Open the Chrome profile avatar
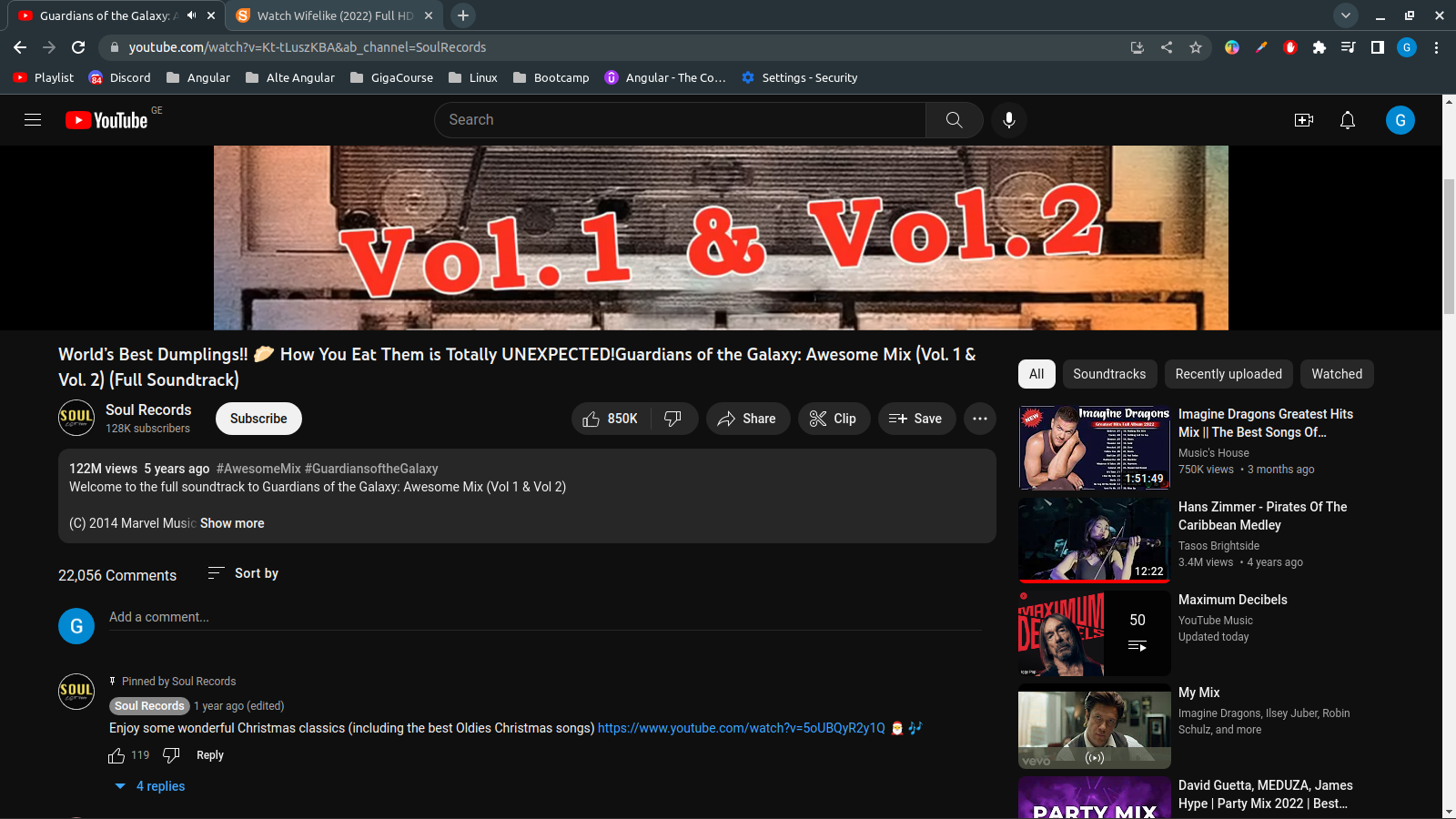The image size is (1456, 819). (x=1407, y=47)
